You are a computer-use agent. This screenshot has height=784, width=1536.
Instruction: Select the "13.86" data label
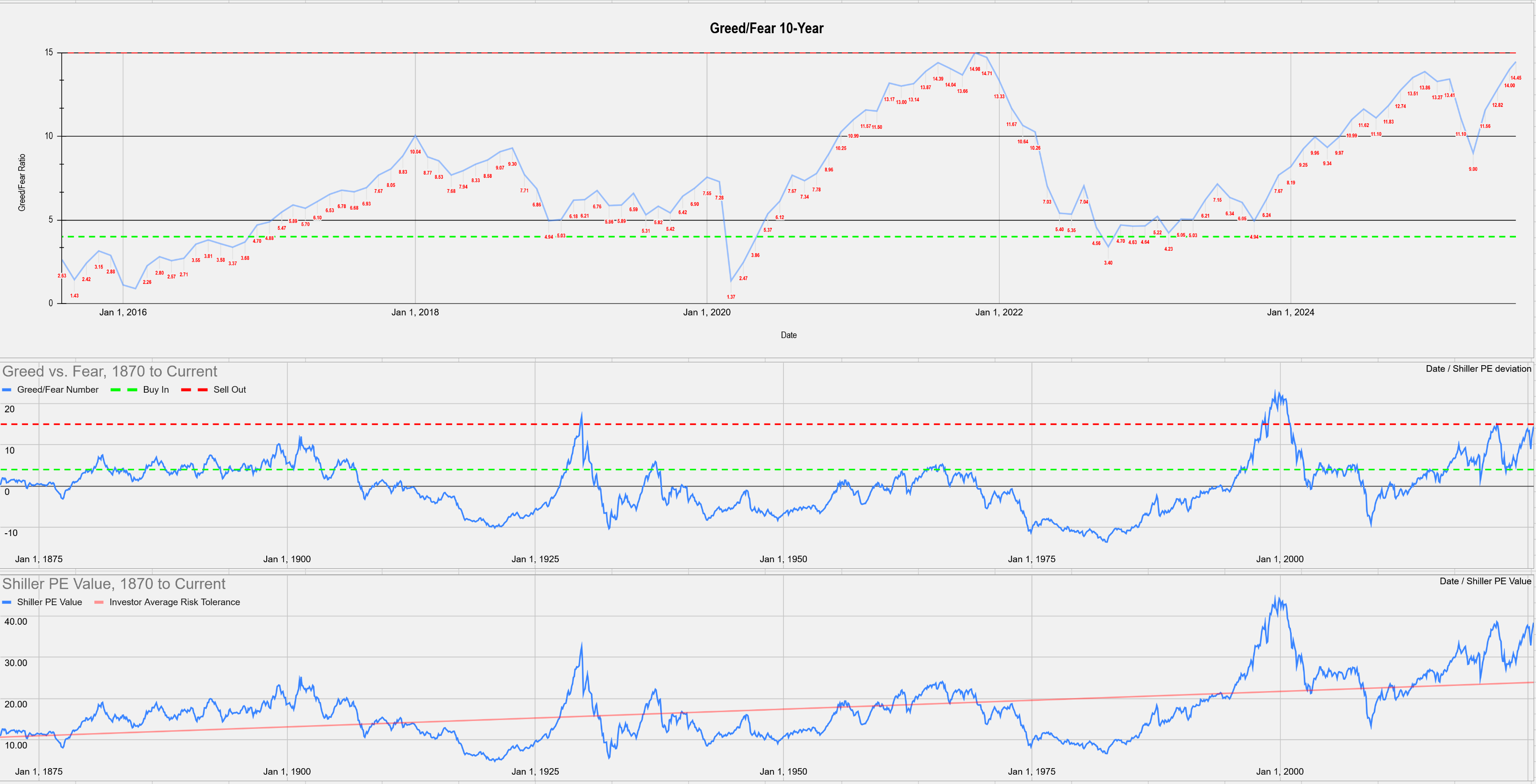(1424, 88)
